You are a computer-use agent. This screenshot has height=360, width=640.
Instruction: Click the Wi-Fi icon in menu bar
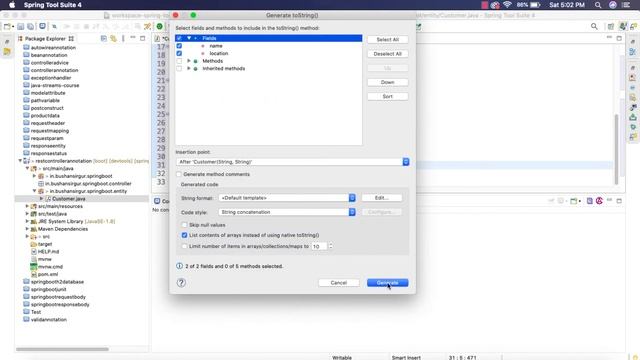507,5
